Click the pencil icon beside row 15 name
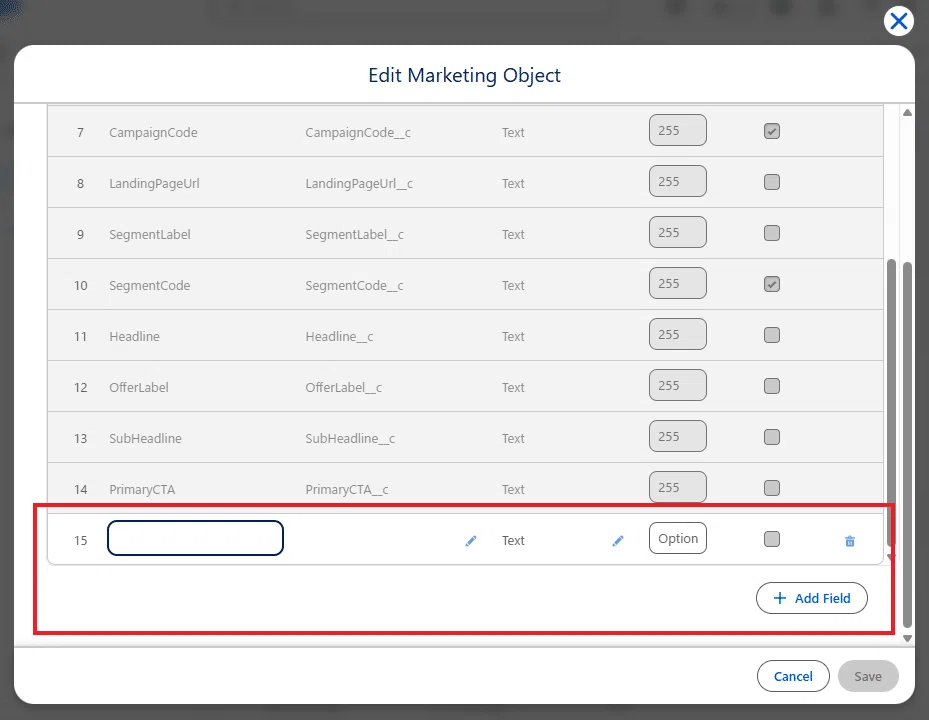The image size is (929, 720). pyautogui.click(x=471, y=540)
